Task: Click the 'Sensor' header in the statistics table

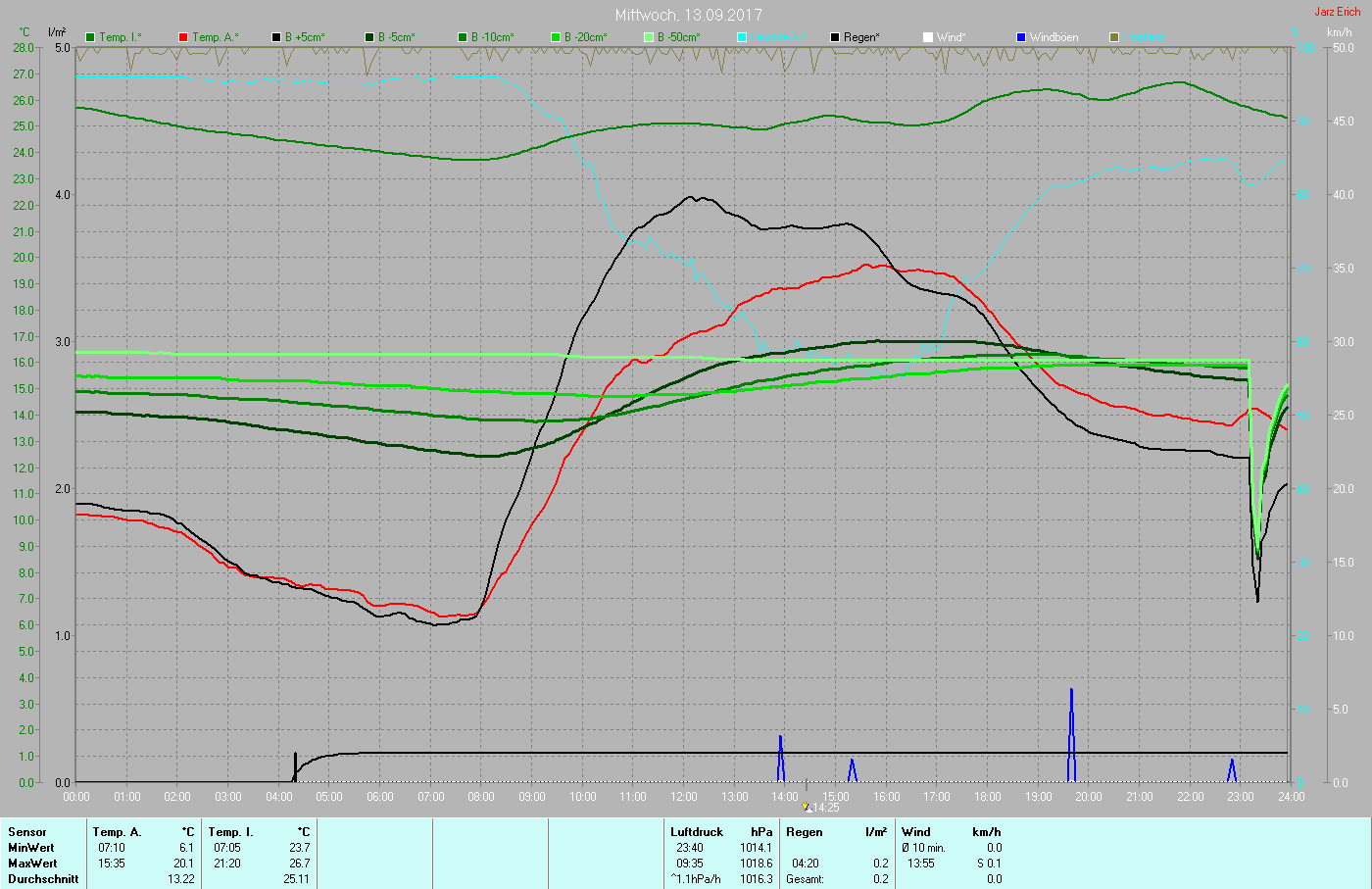Action: (27, 832)
